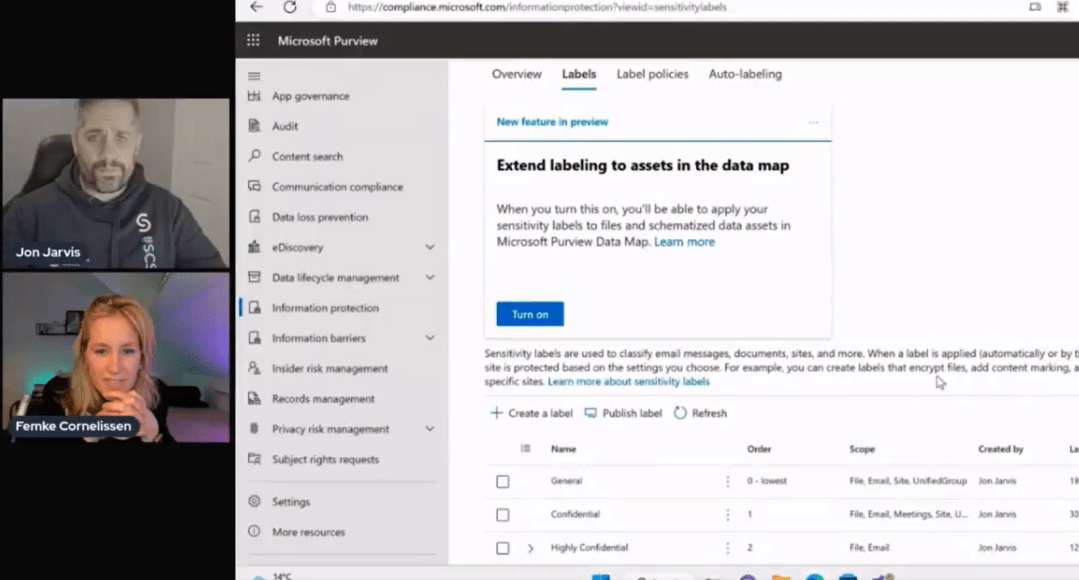1079x580 pixels.
Task: Click the Data loss prevention icon
Action: click(254, 217)
